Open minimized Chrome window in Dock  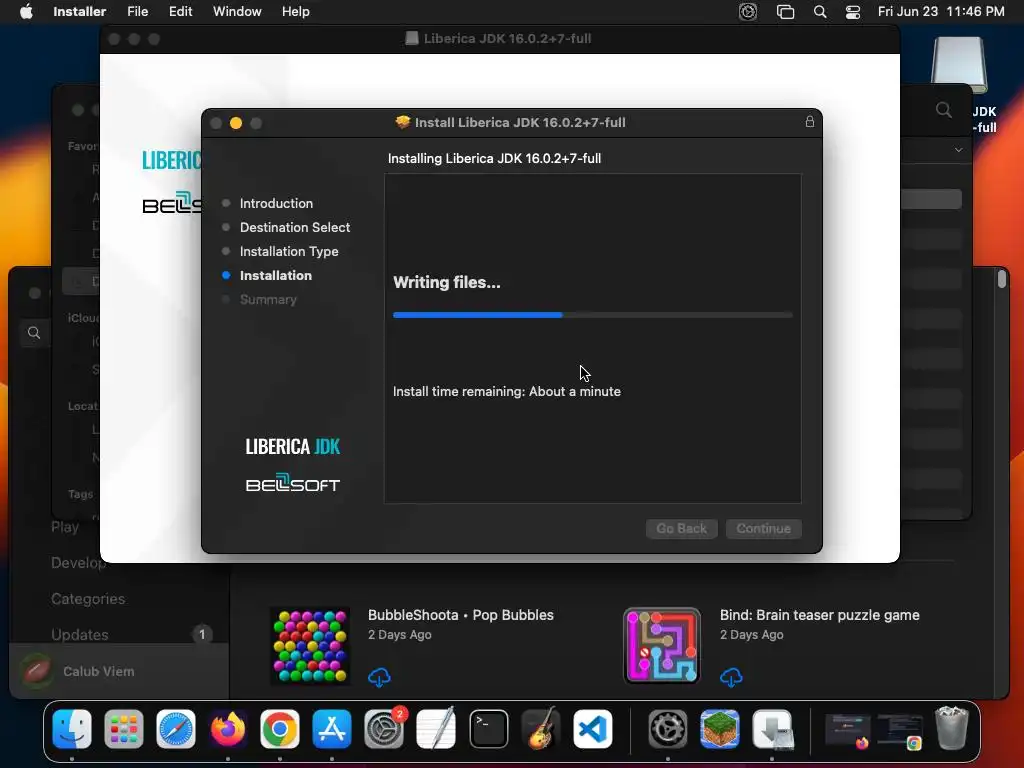click(x=900, y=730)
